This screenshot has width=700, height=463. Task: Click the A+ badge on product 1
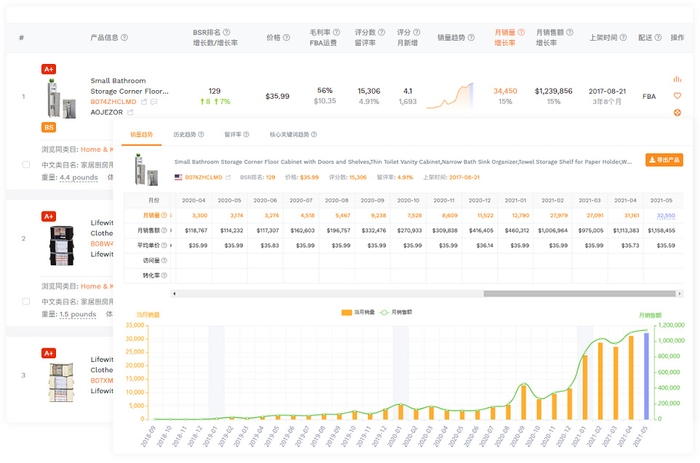click(49, 69)
